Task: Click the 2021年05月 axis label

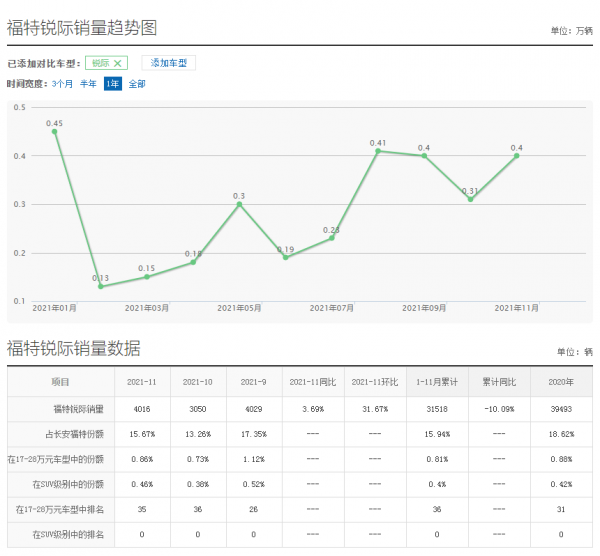Action: pyautogui.click(x=239, y=308)
